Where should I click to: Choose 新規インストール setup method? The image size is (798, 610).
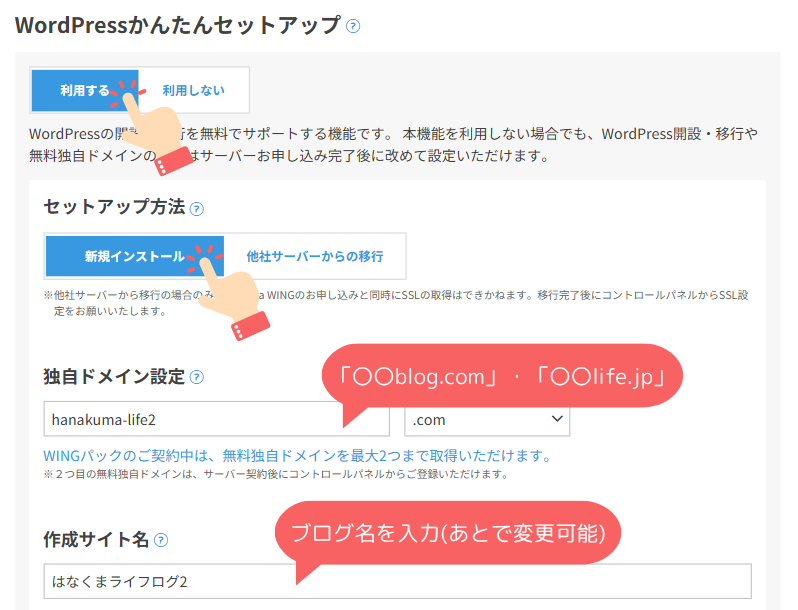135,256
